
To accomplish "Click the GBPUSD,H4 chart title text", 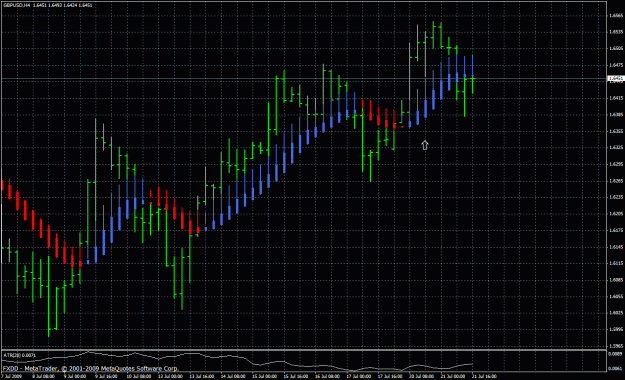I will pyautogui.click(x=16, y=5).
